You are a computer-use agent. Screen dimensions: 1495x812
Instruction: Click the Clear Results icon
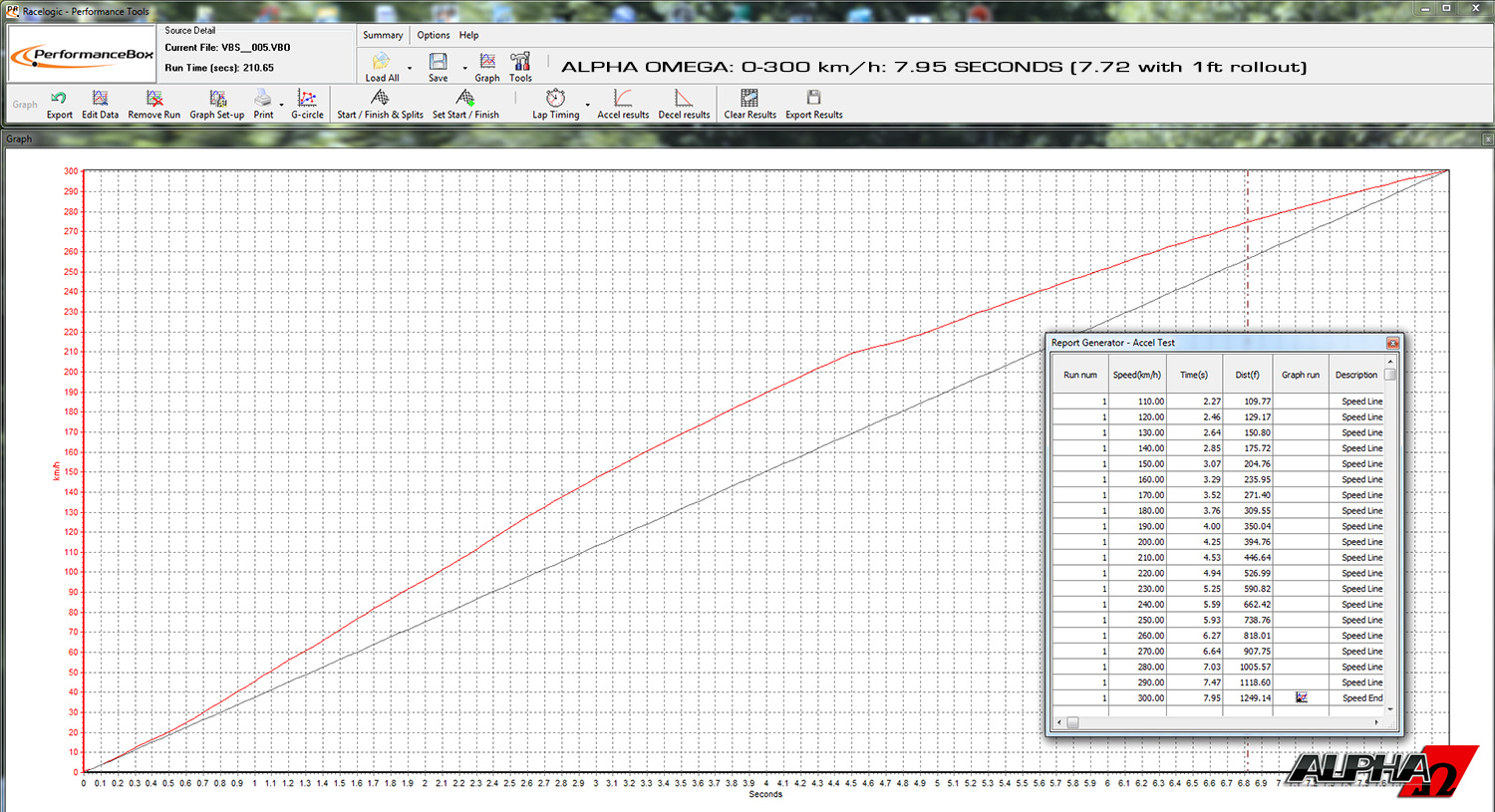[749, 98]
